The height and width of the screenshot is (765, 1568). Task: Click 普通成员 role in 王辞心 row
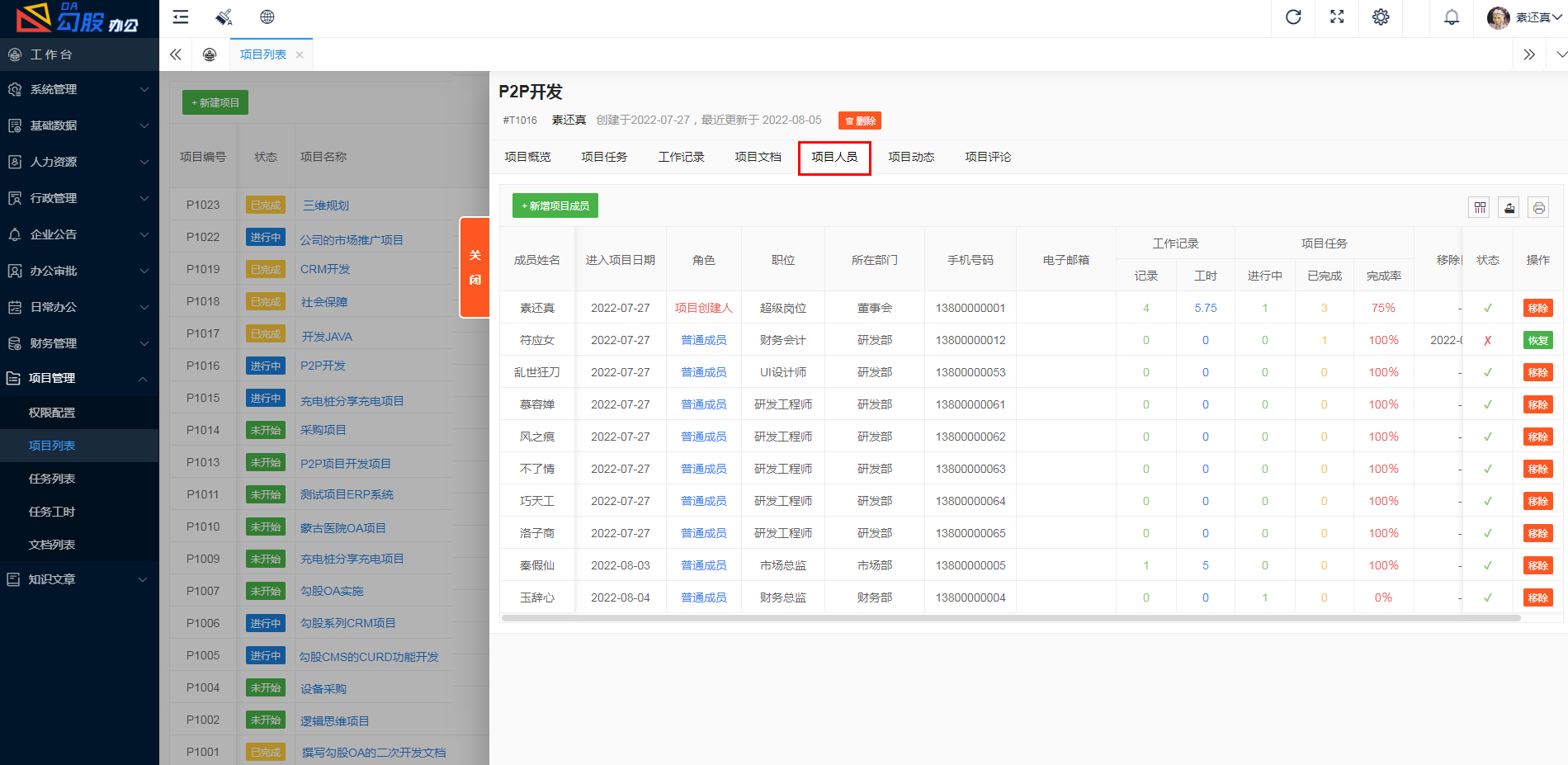704,597
